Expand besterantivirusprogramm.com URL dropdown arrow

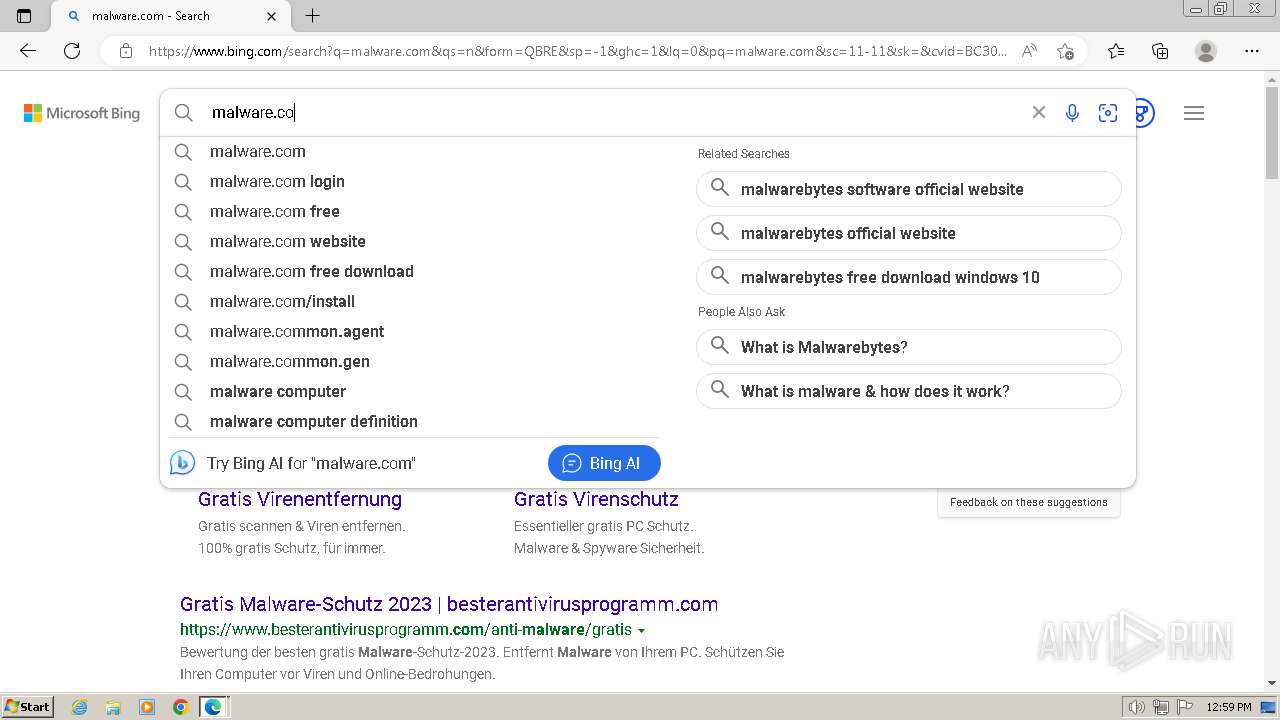(641, 631)
